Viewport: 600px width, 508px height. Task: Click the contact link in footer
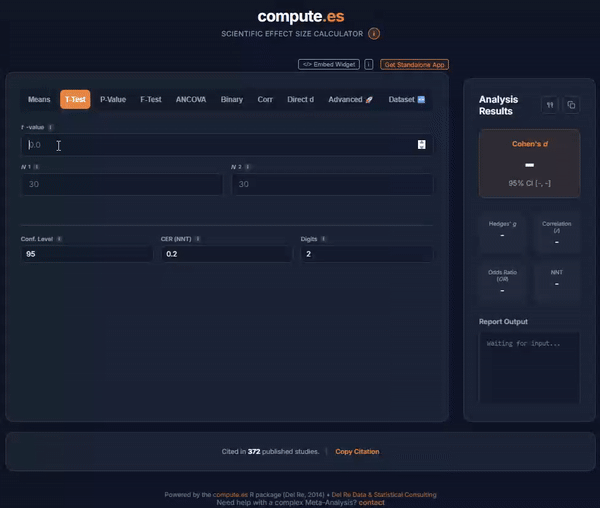click(x=371, y=503)
